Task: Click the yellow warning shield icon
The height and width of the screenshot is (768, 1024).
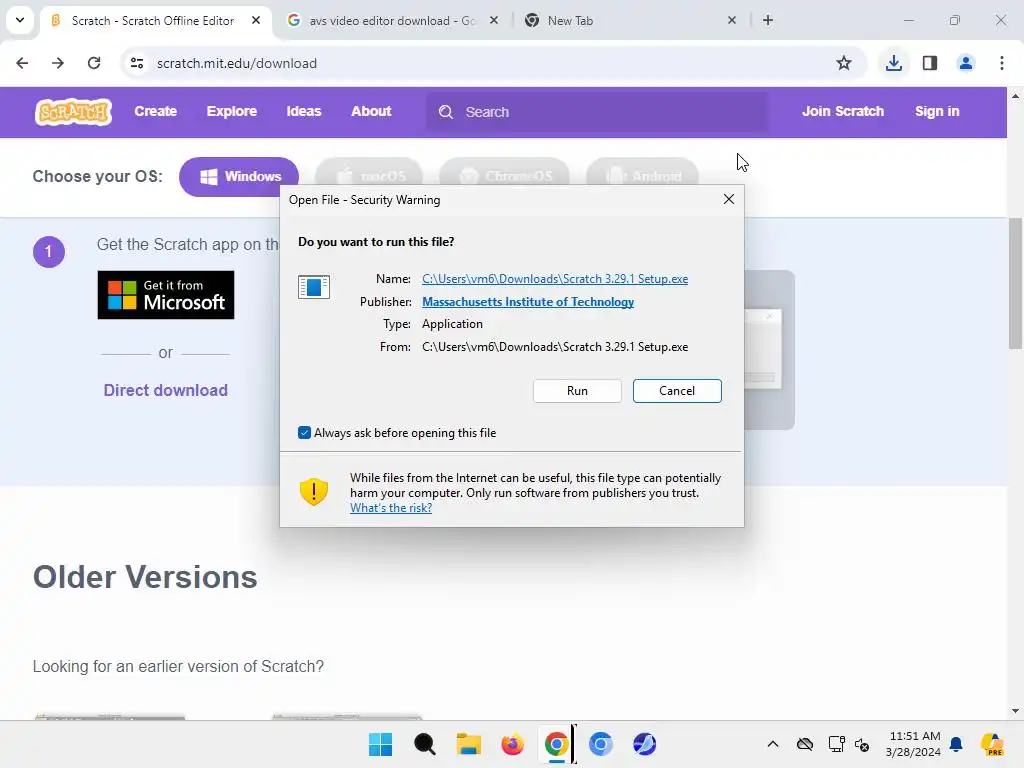Action: 314,492
